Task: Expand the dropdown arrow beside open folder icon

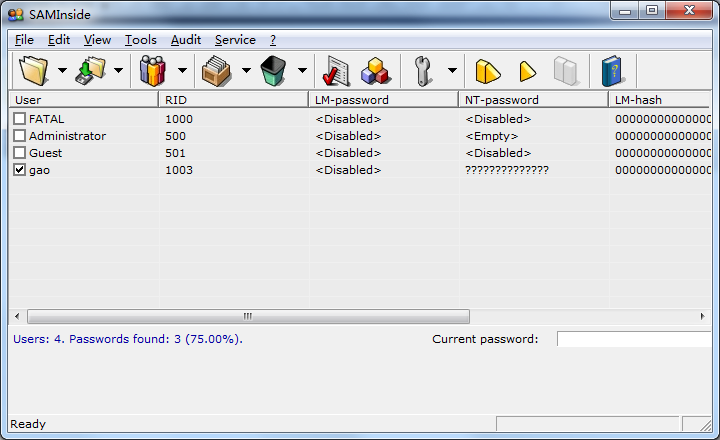Action: [62, 70]
